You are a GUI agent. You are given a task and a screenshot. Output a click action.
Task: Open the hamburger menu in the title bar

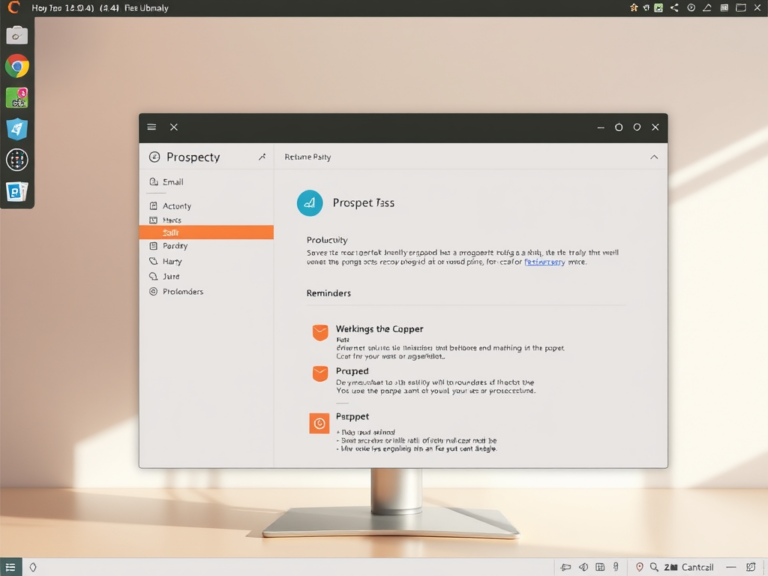point(152,128)
